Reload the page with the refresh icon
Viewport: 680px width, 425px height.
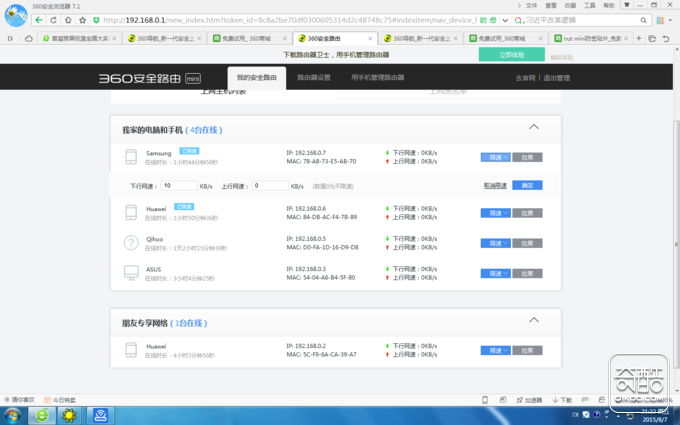click(53, 20)
